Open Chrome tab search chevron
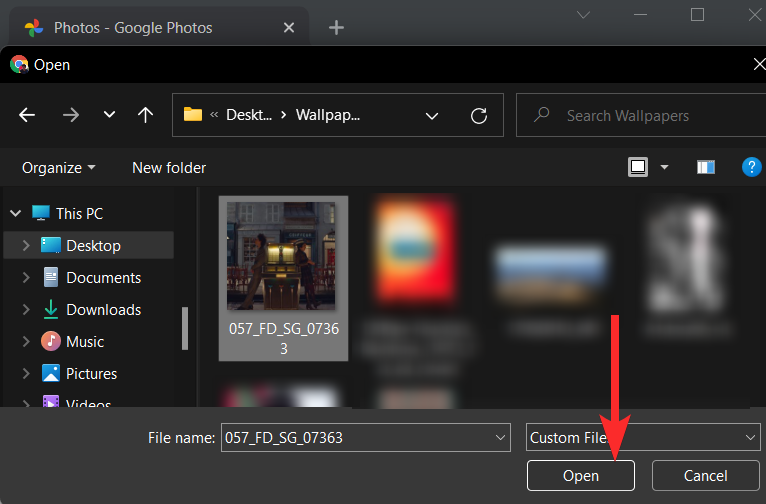The width and height of the screenshot is (766, 504). [583, 15]
